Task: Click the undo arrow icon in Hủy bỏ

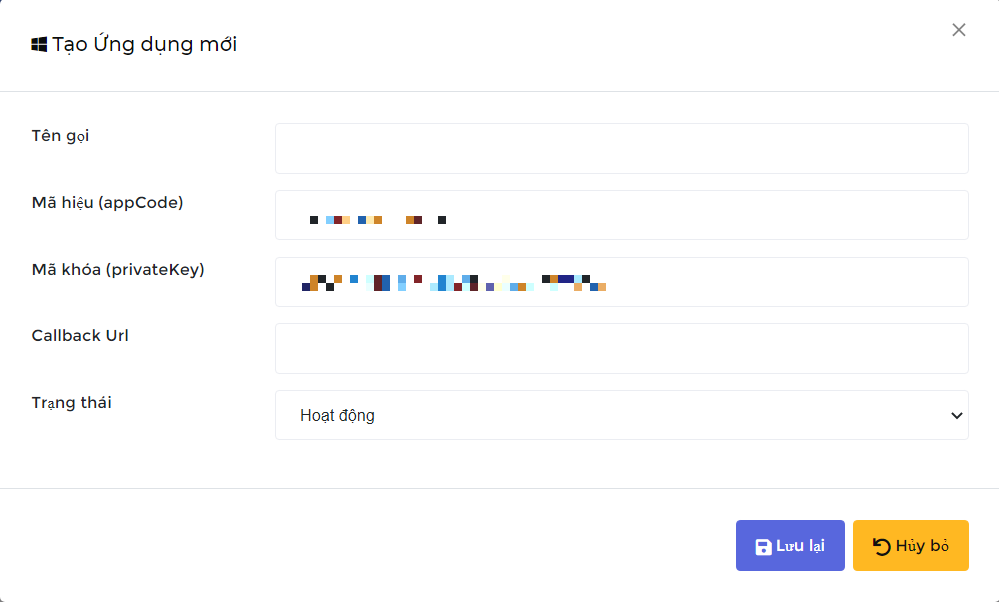Action: click(x=882, y=547)
